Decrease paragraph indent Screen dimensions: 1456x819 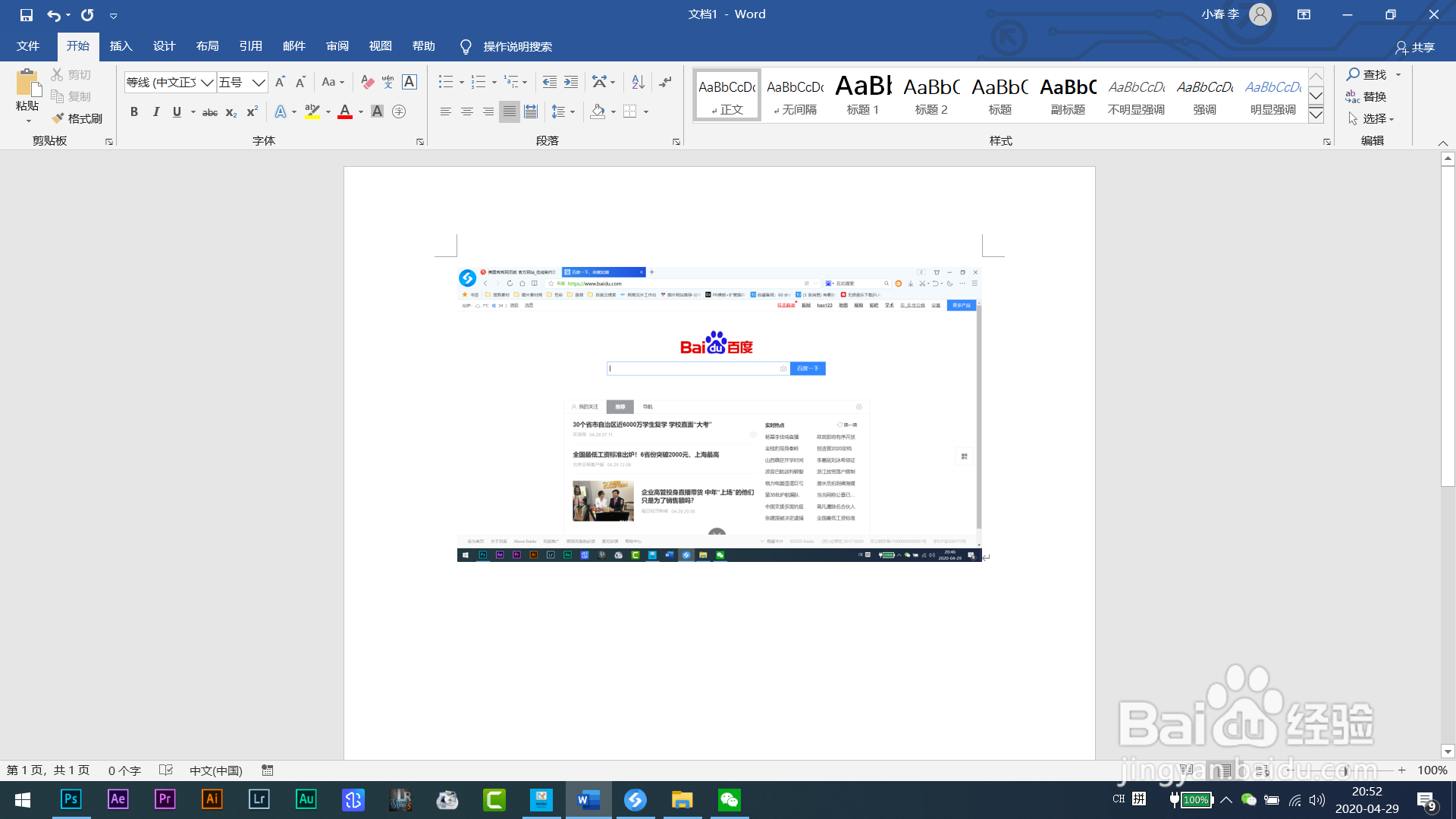[550, 82]
